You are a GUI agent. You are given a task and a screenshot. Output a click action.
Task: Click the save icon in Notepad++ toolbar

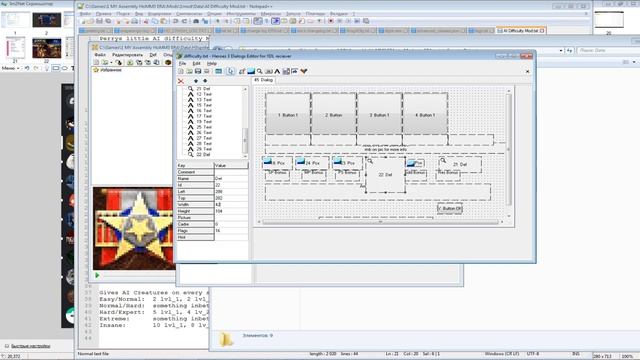tap(99, 21)
